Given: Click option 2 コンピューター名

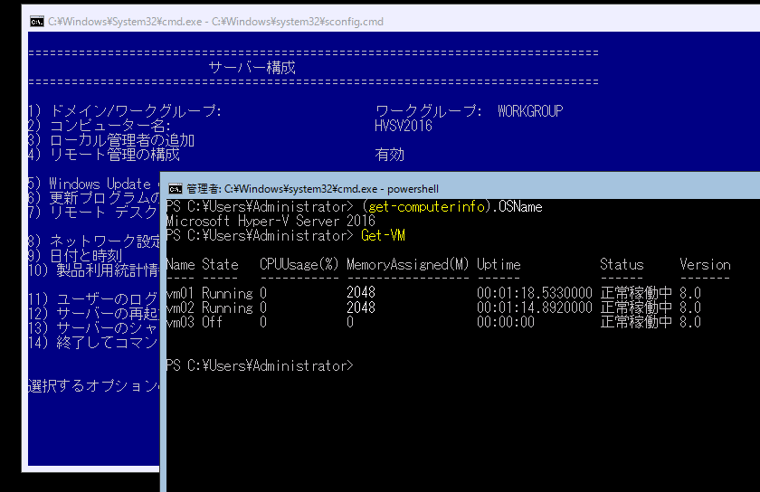Looking at the screenshot, I should click(x=99, y=126).
